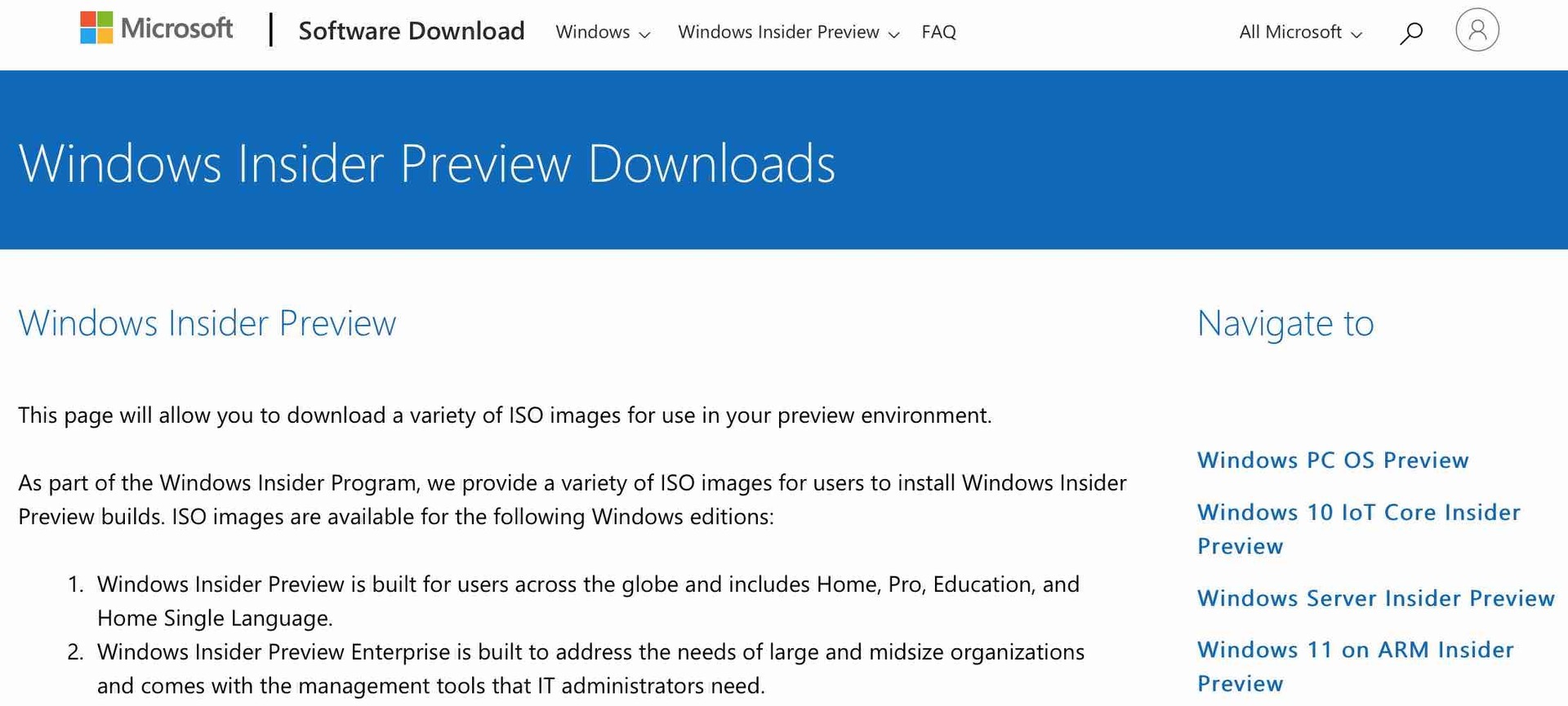Navigate to Windows Server Insider Preview
Image resolution: width=1568 pixels, height=706 pixels.
1375,598
